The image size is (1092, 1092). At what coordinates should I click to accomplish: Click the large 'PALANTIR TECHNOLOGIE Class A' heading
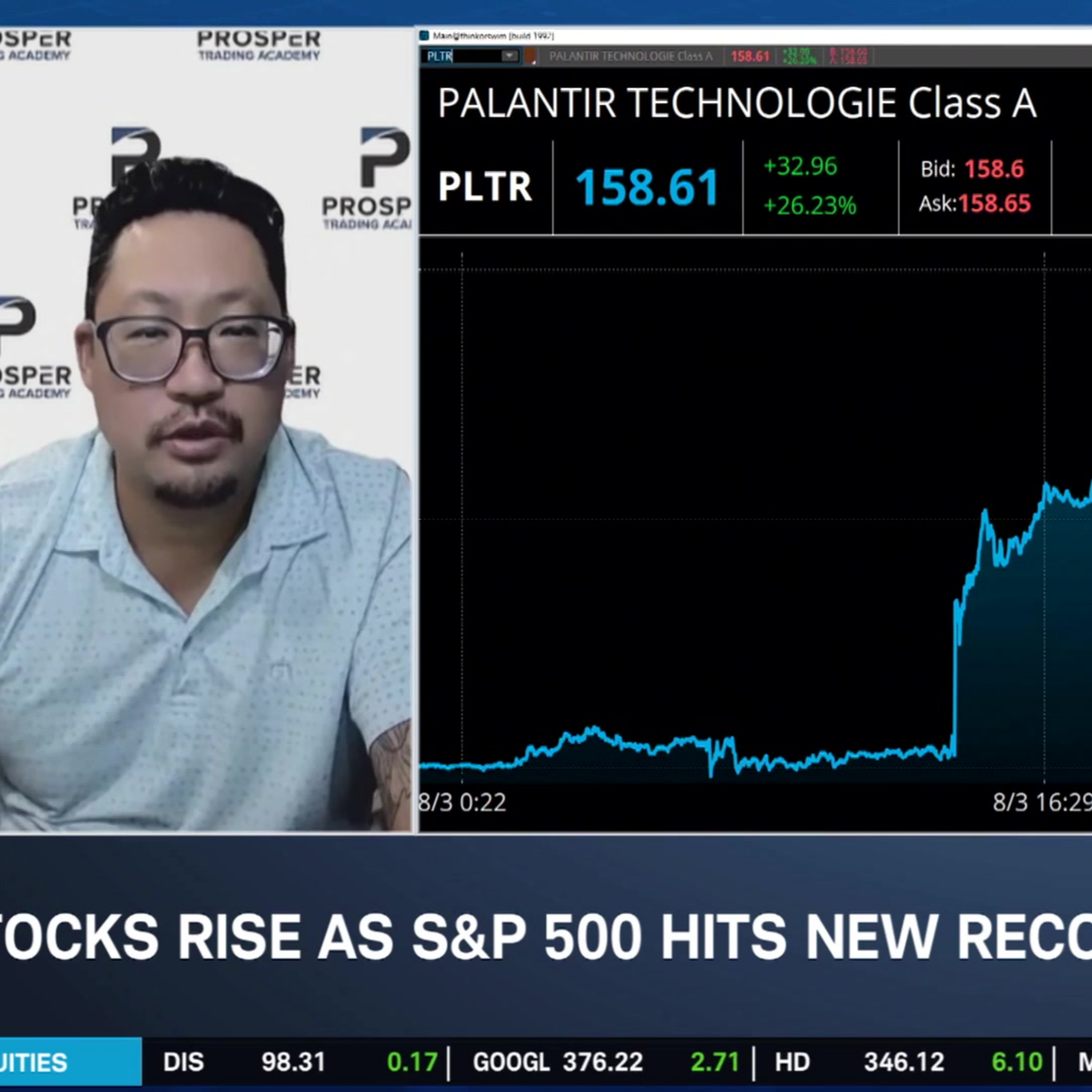(x=737, y=103)
